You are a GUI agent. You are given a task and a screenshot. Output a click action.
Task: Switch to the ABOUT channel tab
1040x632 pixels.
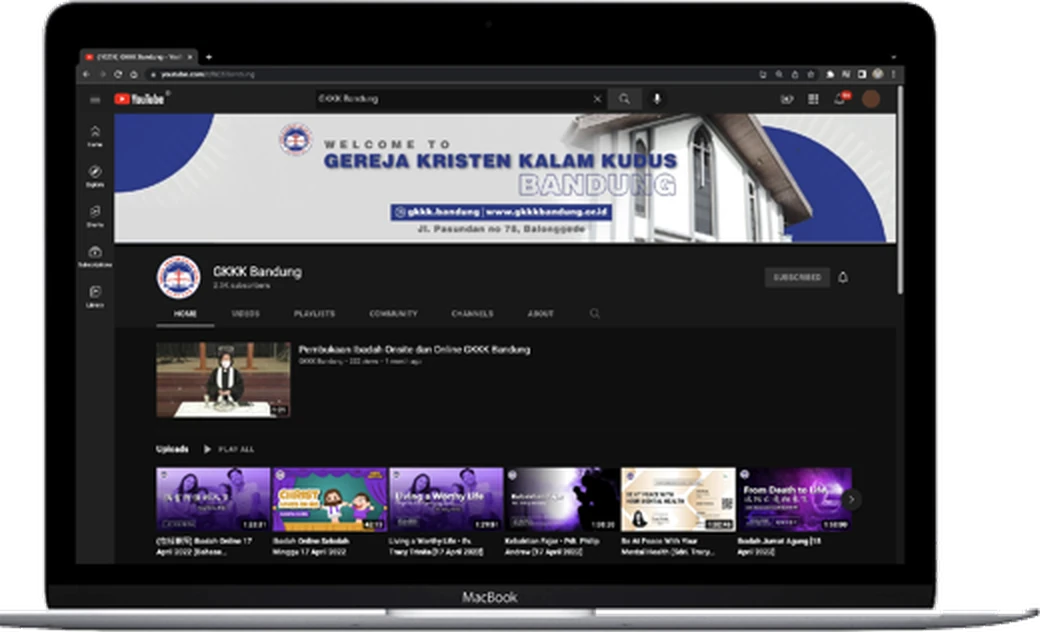tap(541, 313)
